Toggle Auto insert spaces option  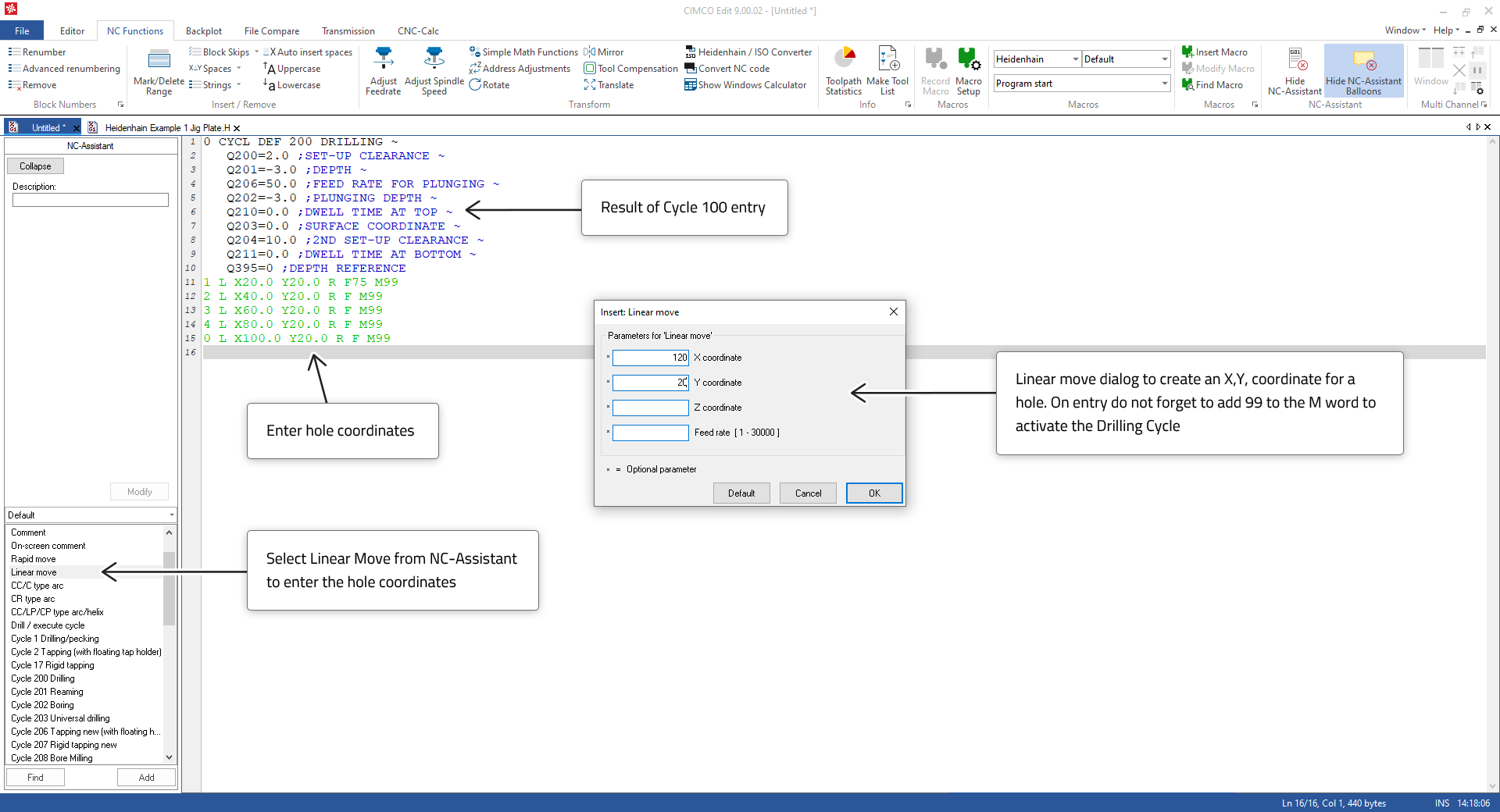pos(308,52)
